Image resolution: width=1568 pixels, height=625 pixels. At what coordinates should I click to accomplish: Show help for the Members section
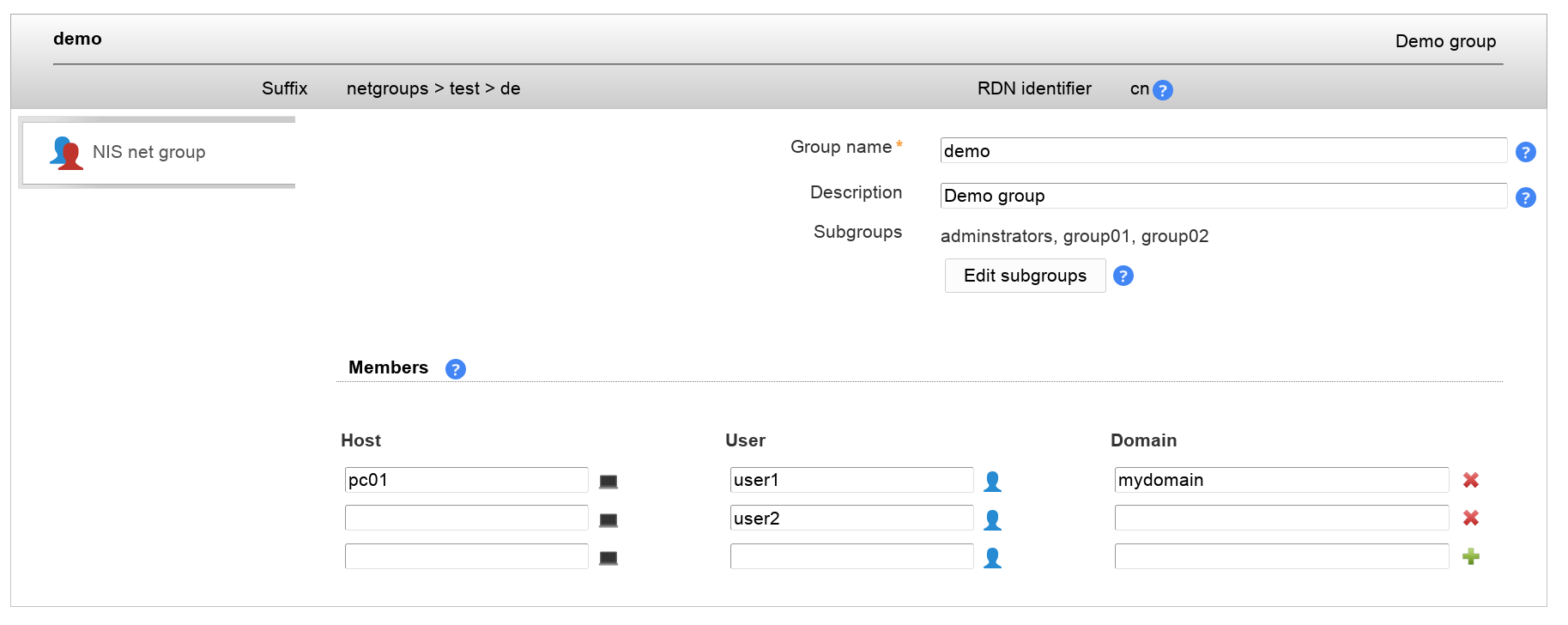pos(455,369)
